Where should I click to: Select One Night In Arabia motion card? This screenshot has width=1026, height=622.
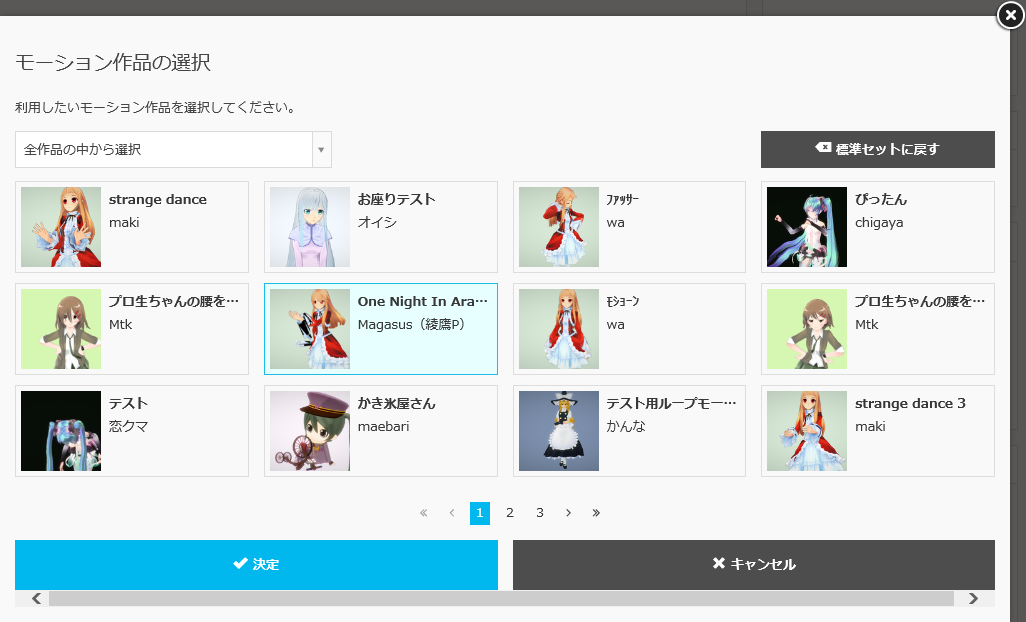[x=380, y=329]
